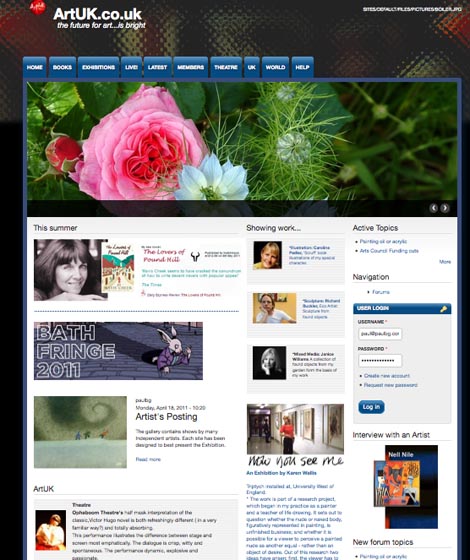Click the HELP navigation tab
The width and height of the screenshot is (470, 560).
302,67
